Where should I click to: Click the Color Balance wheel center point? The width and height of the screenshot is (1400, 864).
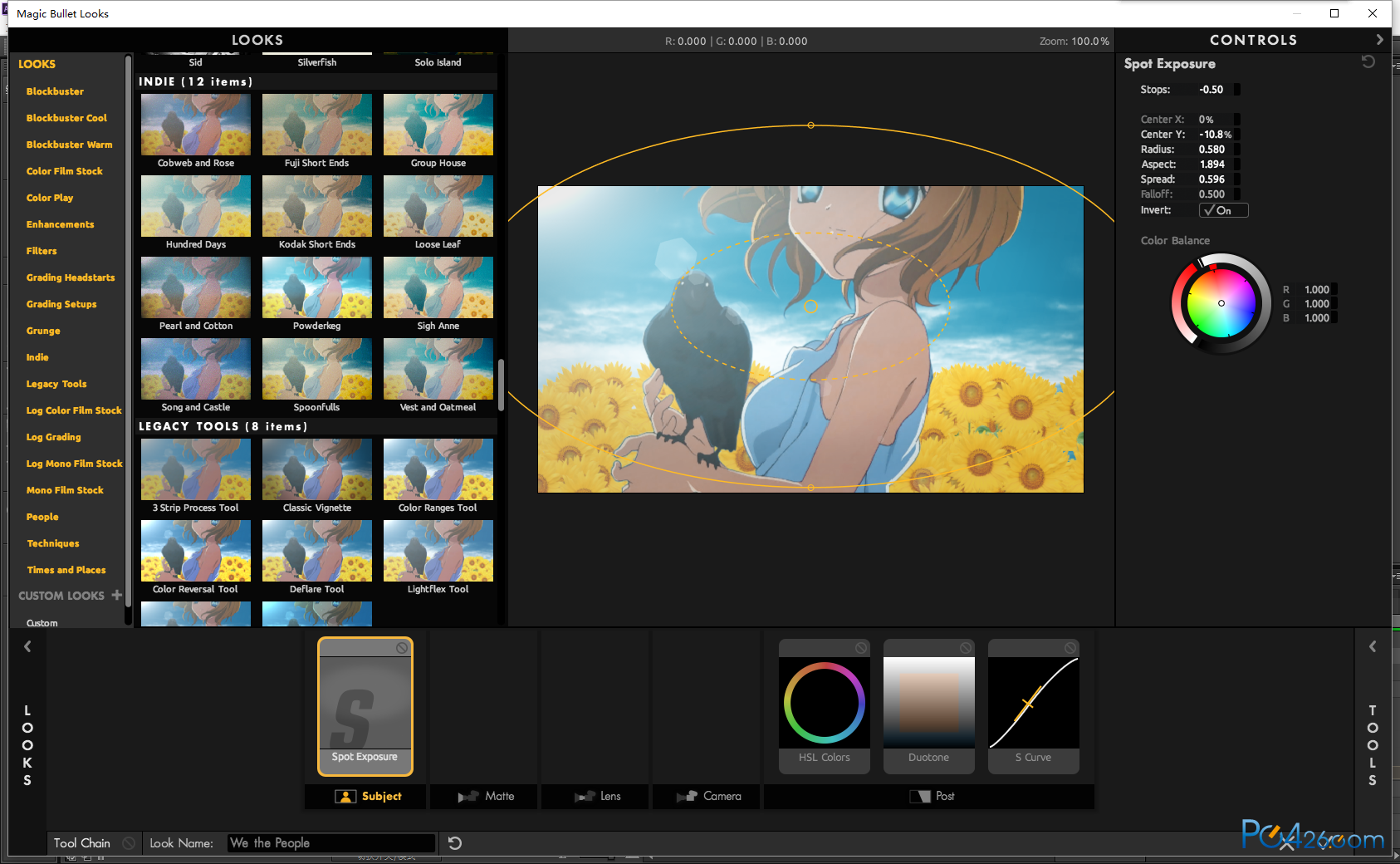point(1221,303)
